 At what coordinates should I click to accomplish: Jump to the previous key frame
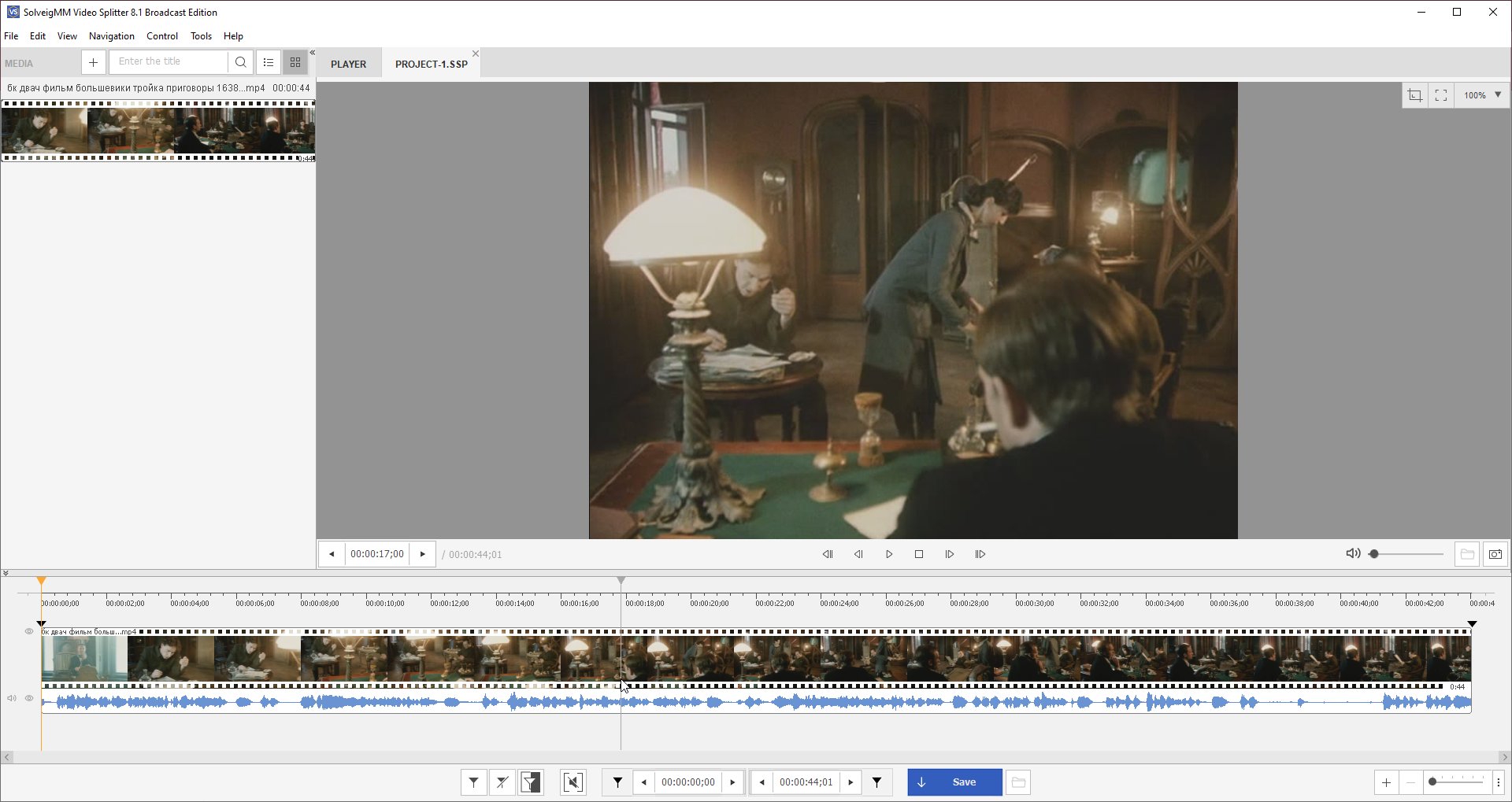pyautogui.click(x=828, y=554)
